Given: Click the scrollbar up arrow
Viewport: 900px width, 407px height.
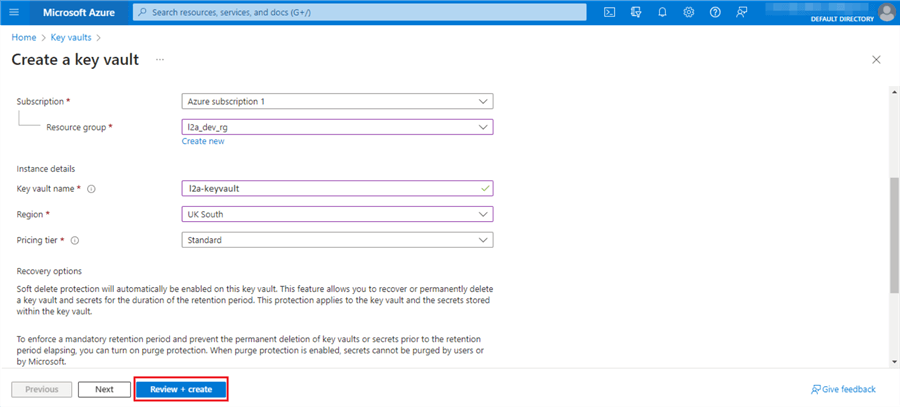Looking at the screenshot, I should [x=894, y=92].
